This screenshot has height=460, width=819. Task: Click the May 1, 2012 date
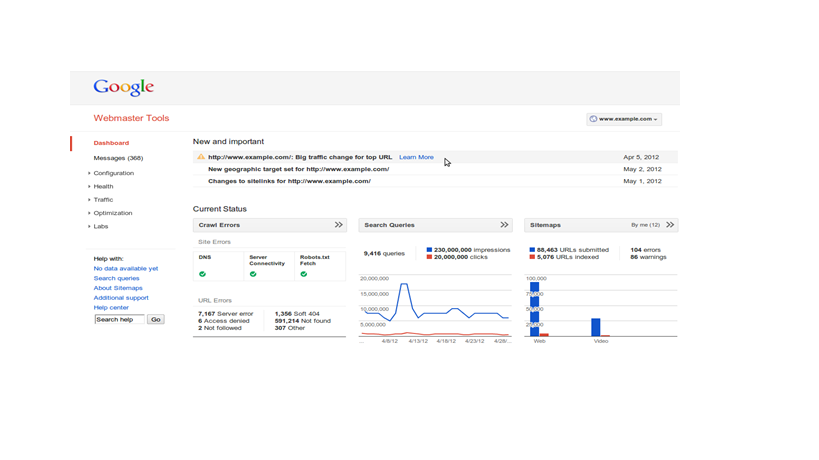[x=642, y=181]
